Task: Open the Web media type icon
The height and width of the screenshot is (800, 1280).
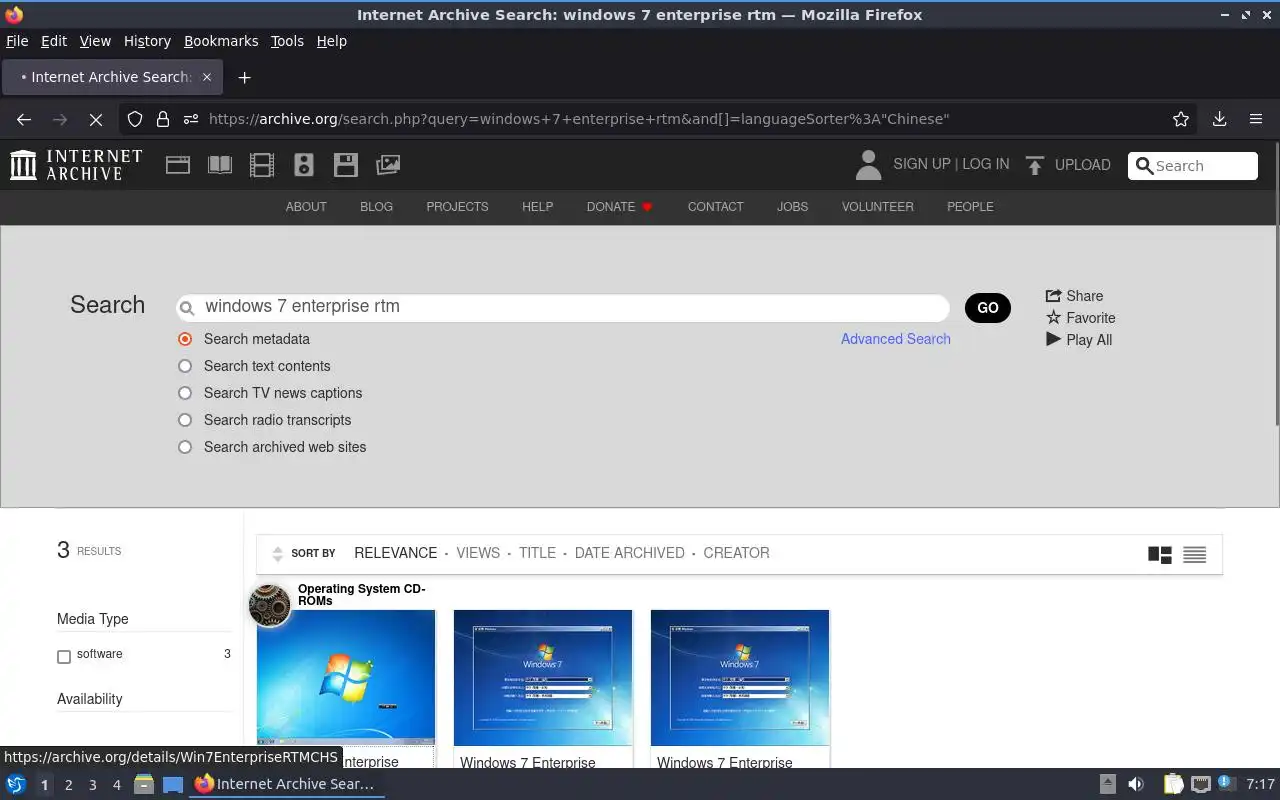Action: 178,165
